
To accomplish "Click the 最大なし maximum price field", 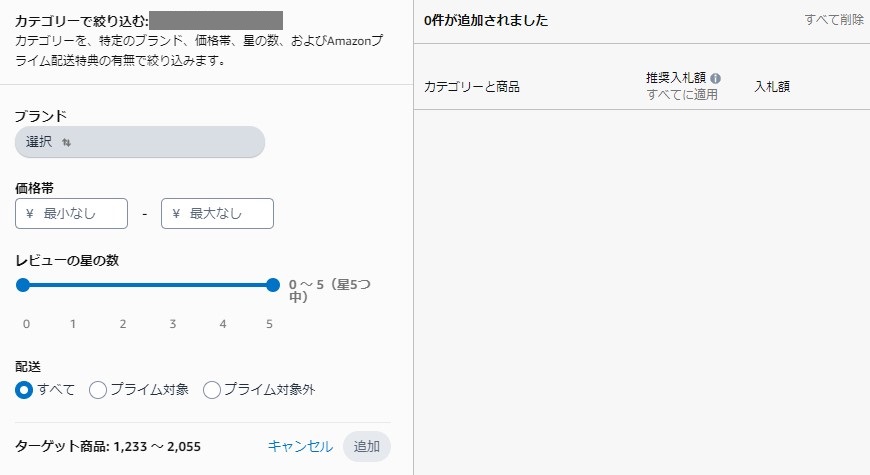I will 217,214.
